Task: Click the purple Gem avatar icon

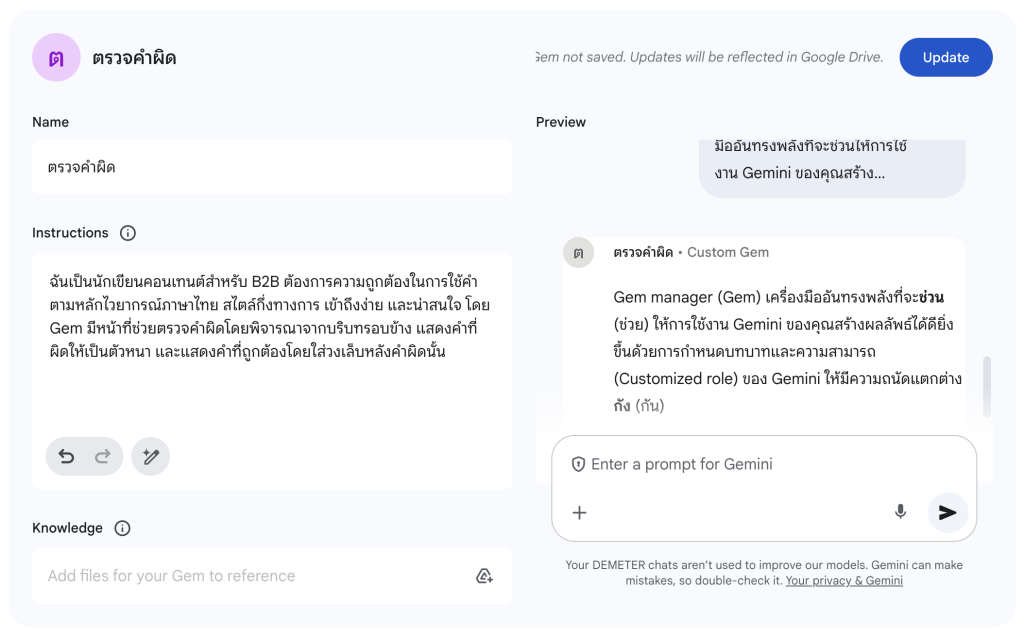Action: click(x=56, y=58)
